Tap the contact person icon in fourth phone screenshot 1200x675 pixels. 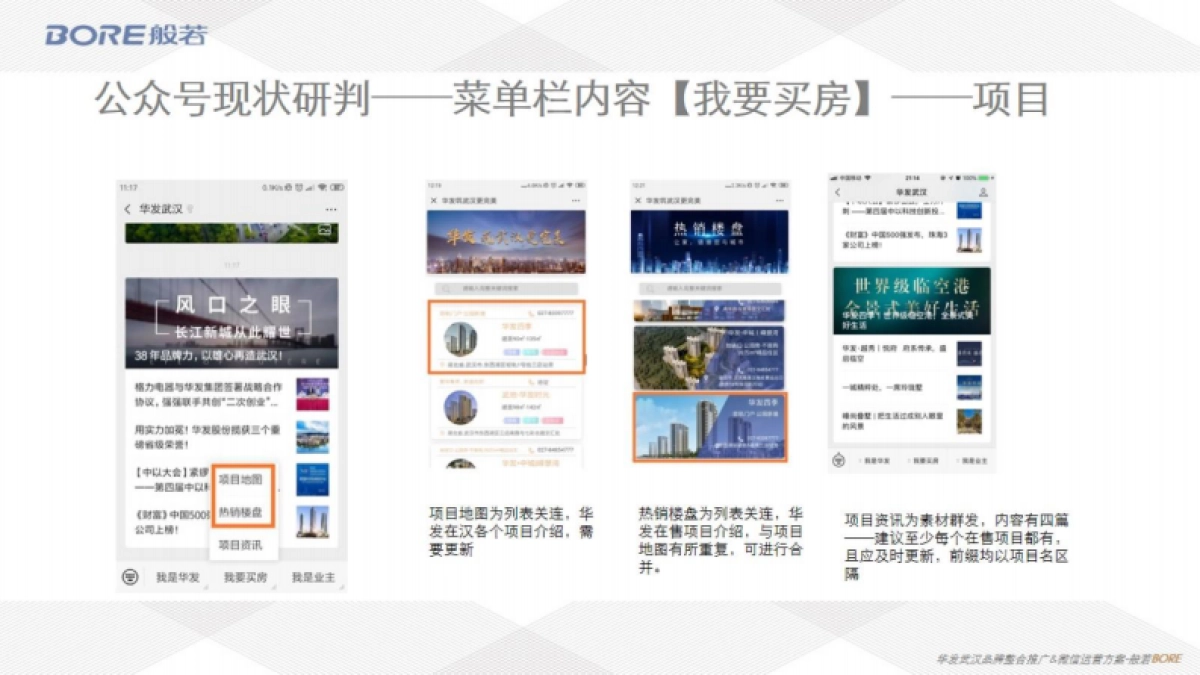point(982,192)
